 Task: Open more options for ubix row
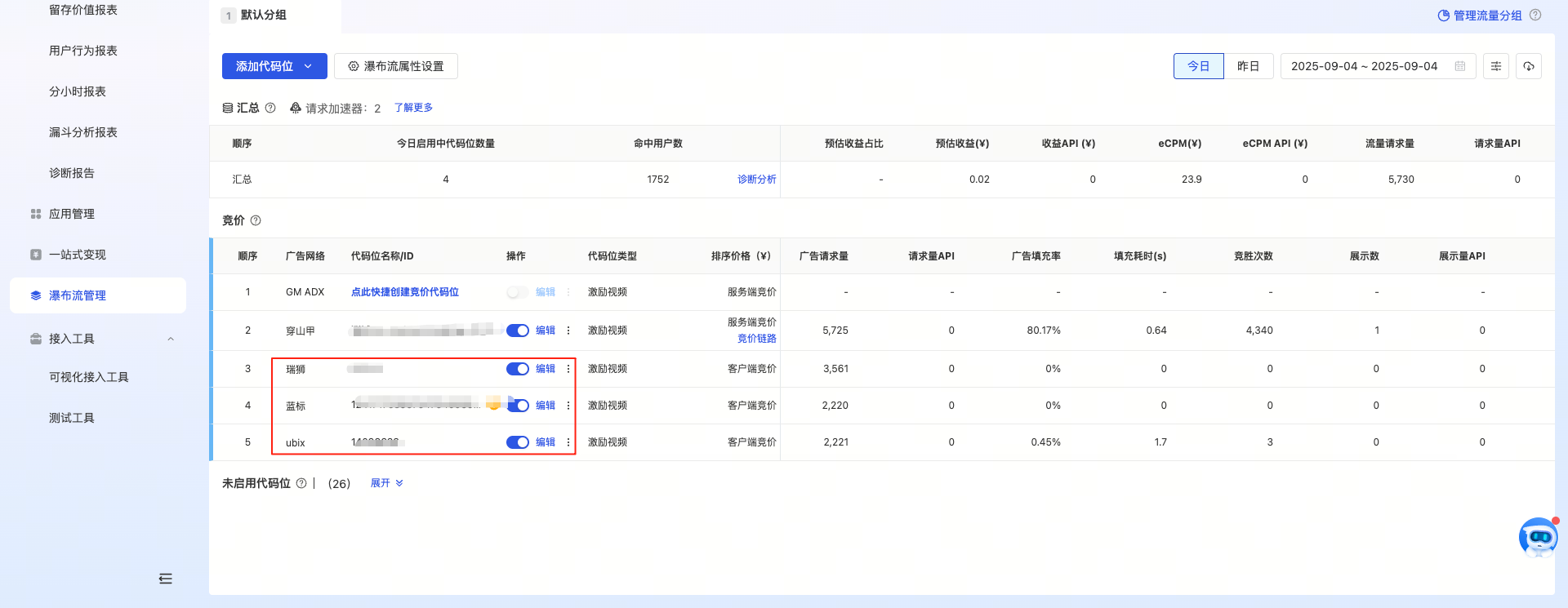click(x=568, y=442)
